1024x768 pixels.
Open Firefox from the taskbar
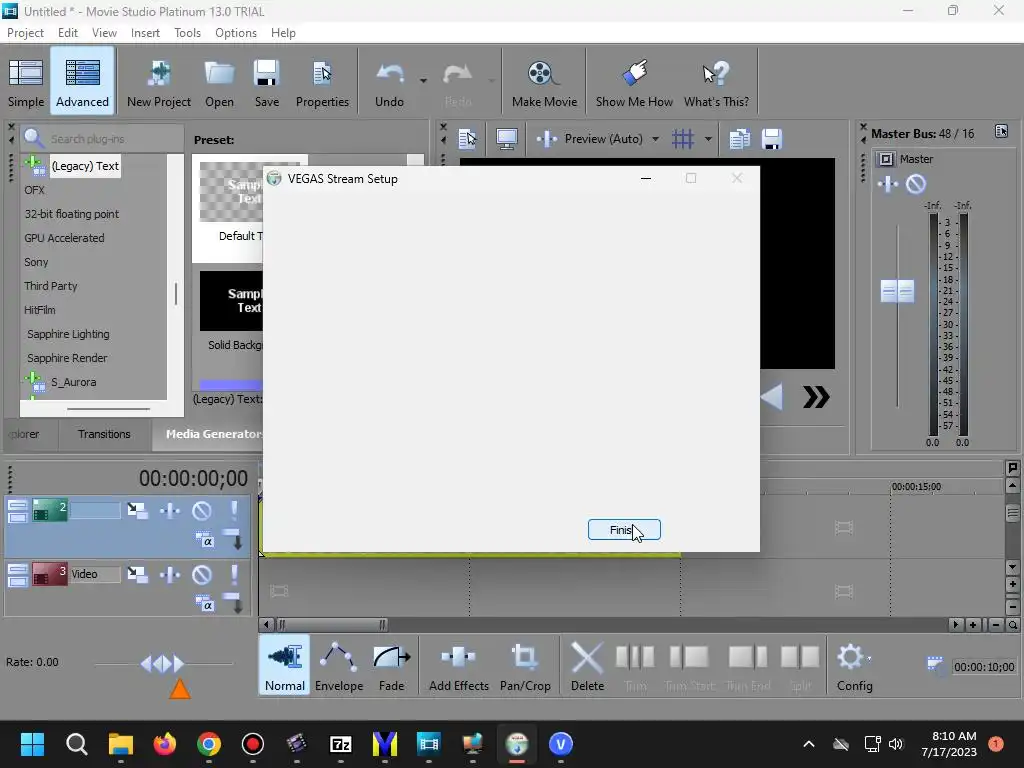tap(165, 744)
